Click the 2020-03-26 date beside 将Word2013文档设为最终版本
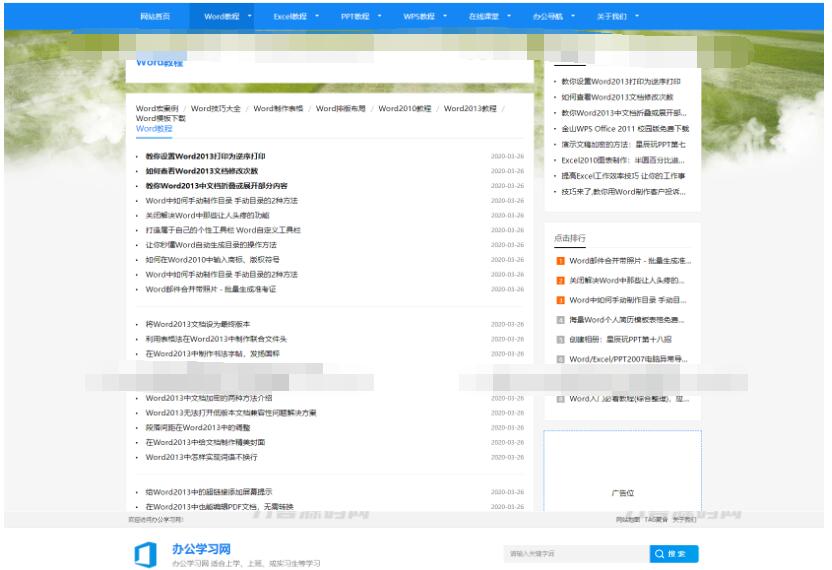 pos(507,324)
